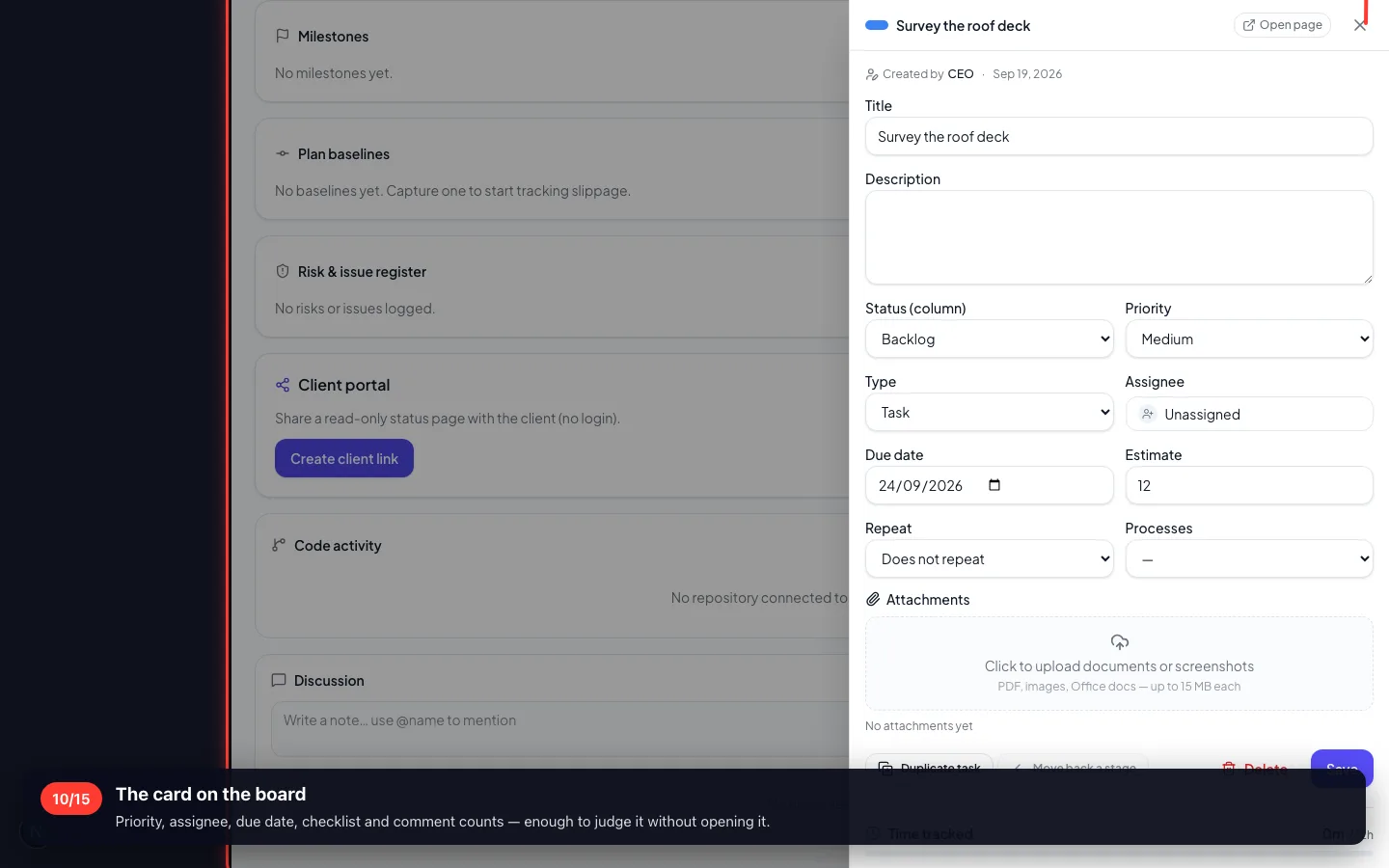Click the 'No milestones yet.' text
This screenshot has width=1389, height=868.
(x=334, y=73)
